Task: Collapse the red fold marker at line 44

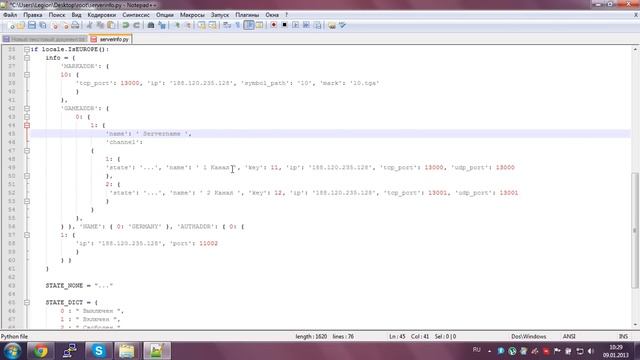Action: click(27, 125)
